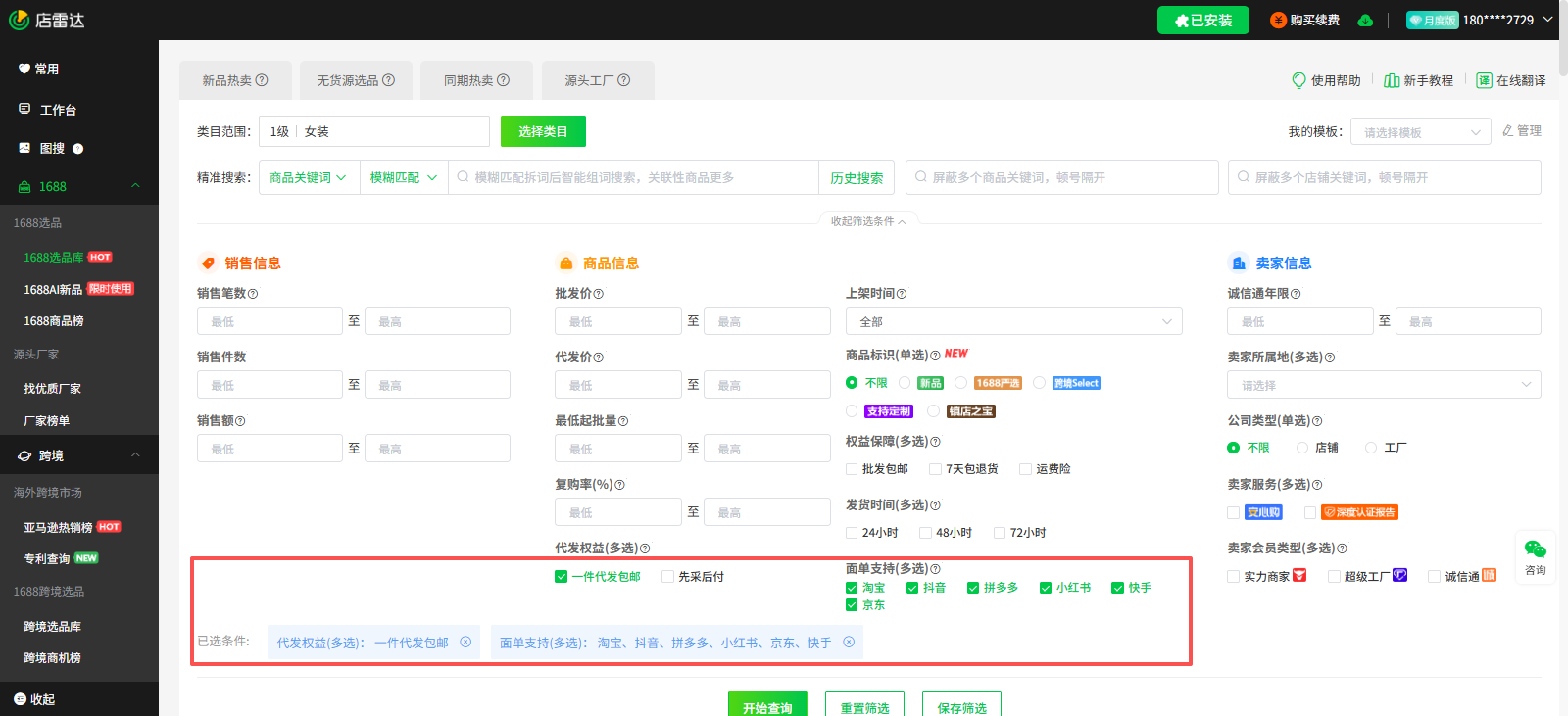Viewport: 1568px width, 716px height.
Task: Click the 重置筛选 button
Action: click(x=864, y=705)
